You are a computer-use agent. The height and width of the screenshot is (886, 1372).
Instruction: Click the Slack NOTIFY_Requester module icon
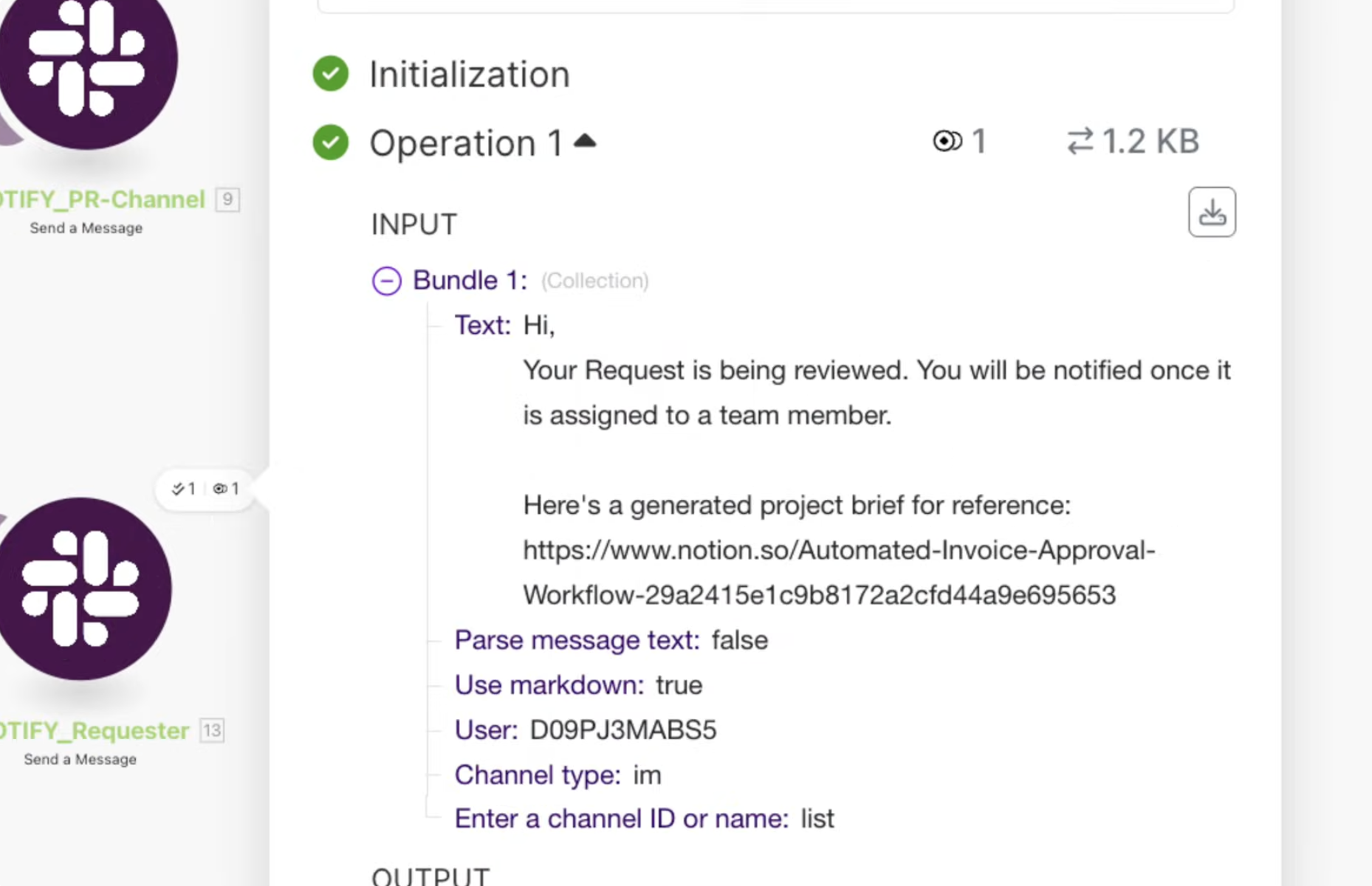point(84,588)
